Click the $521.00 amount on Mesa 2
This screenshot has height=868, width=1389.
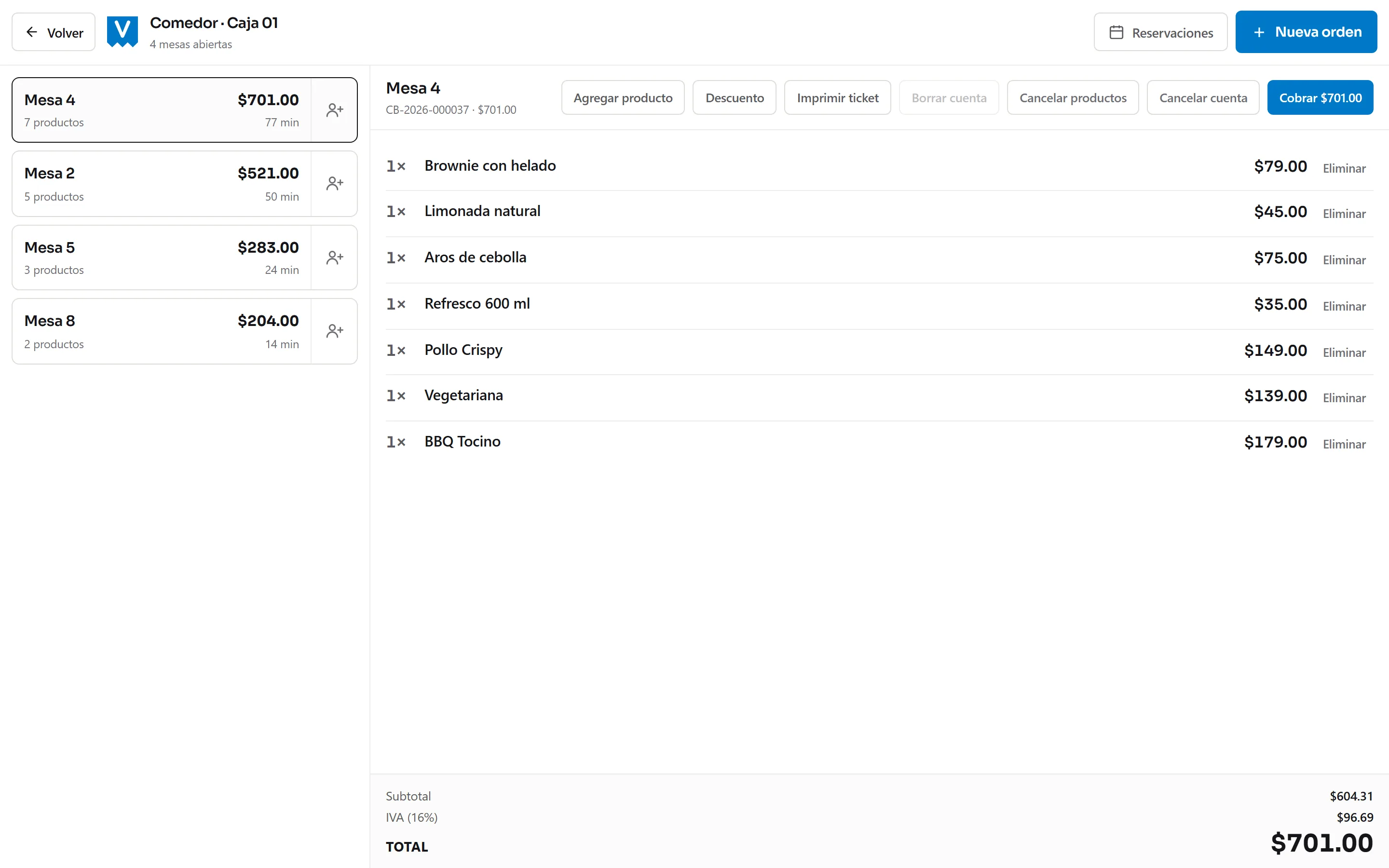(x=268, y=174)
